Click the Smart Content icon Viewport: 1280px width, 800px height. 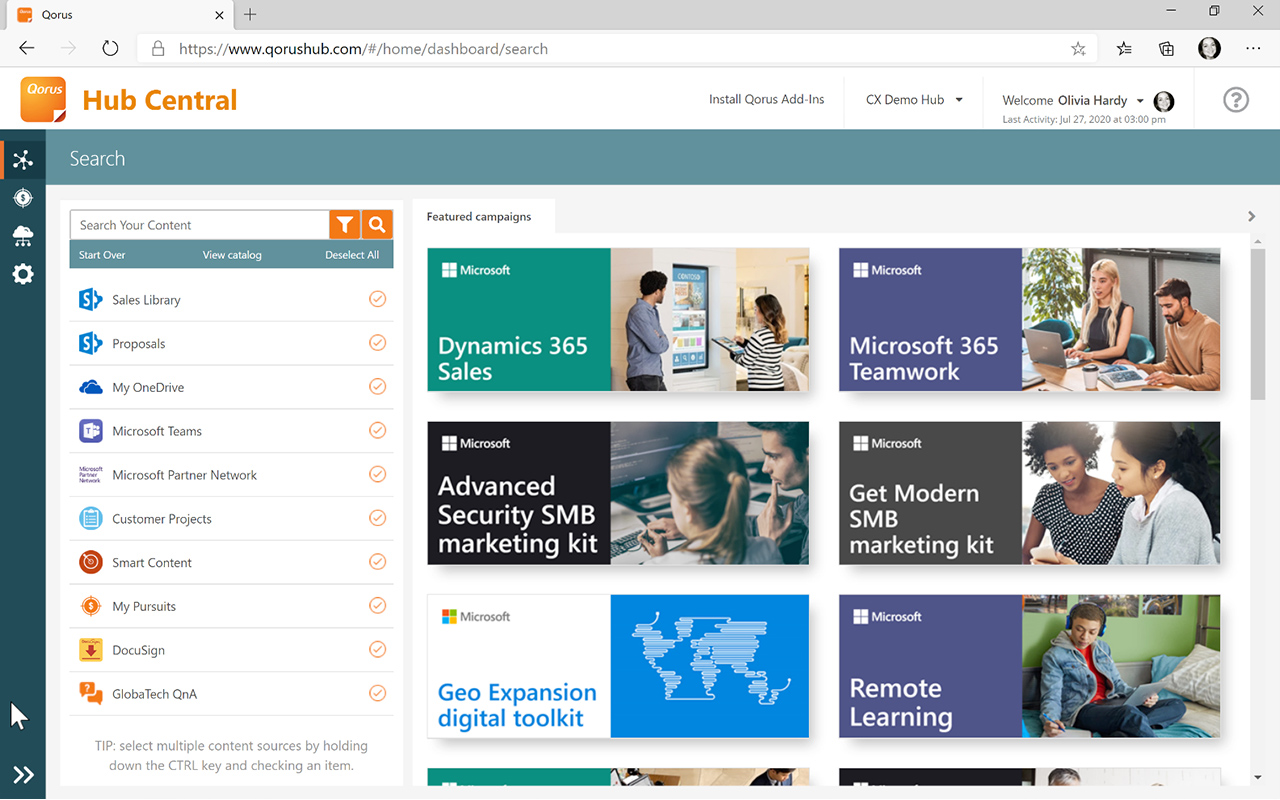[91, 562]
